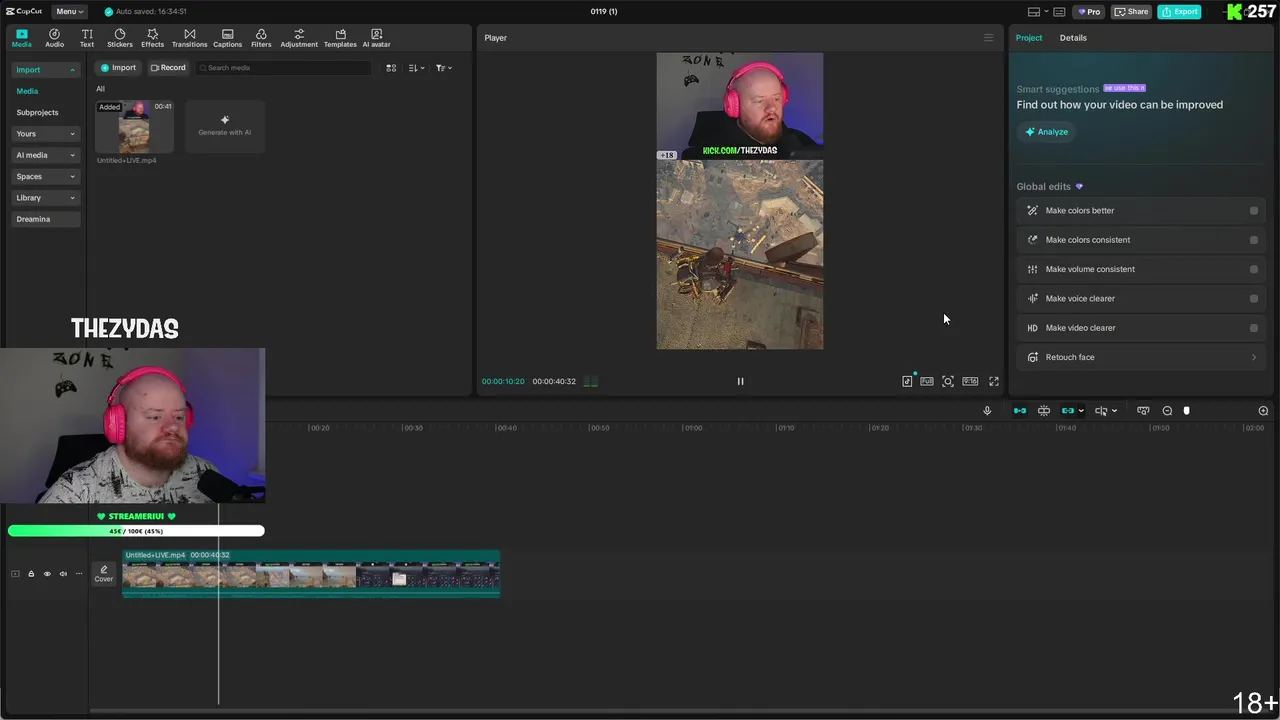
Task: Click the Export button
Action: [1179, 12]
